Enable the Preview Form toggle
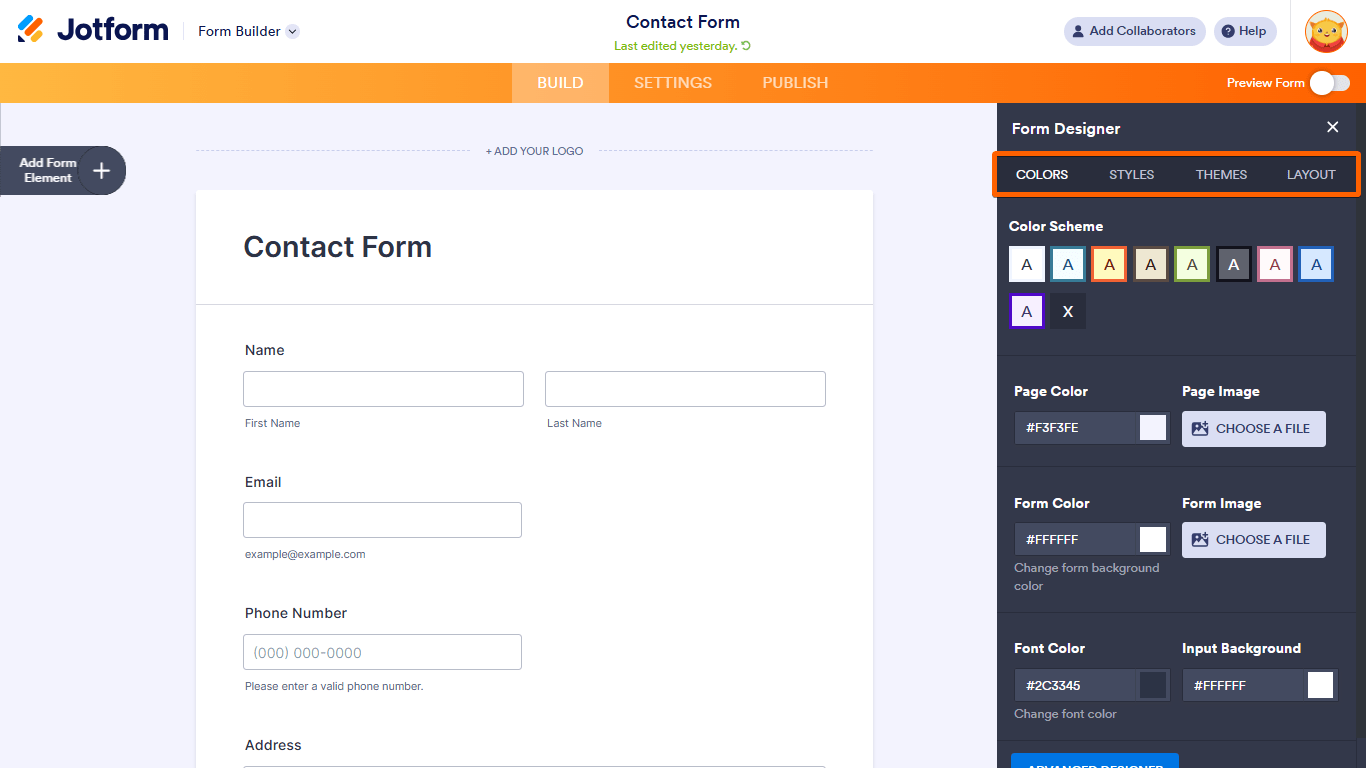This screenshot has width=1366, height=768. point(1330,83)
